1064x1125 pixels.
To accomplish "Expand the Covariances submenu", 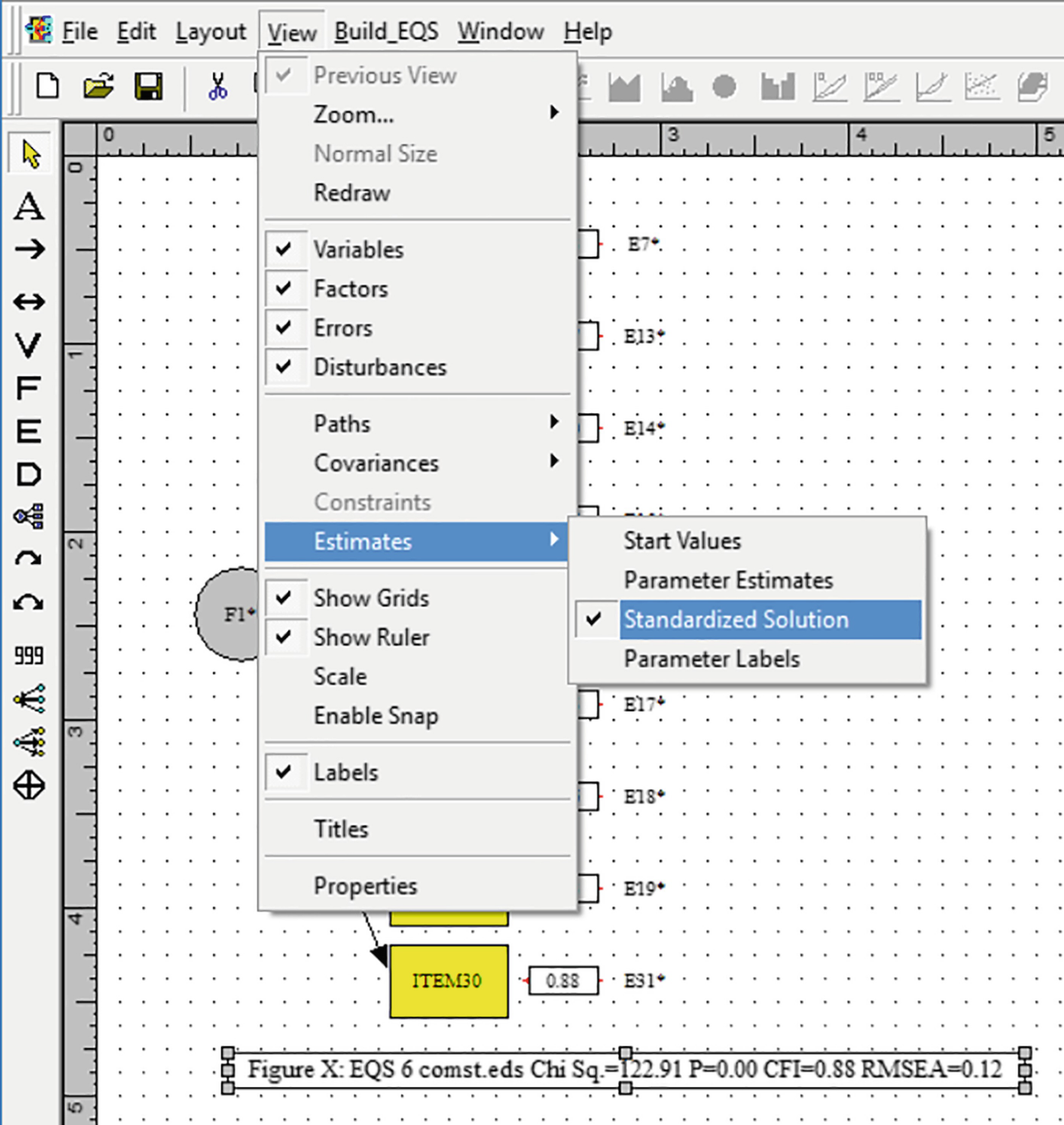I will pyautogui.click(x=418, y=463).
